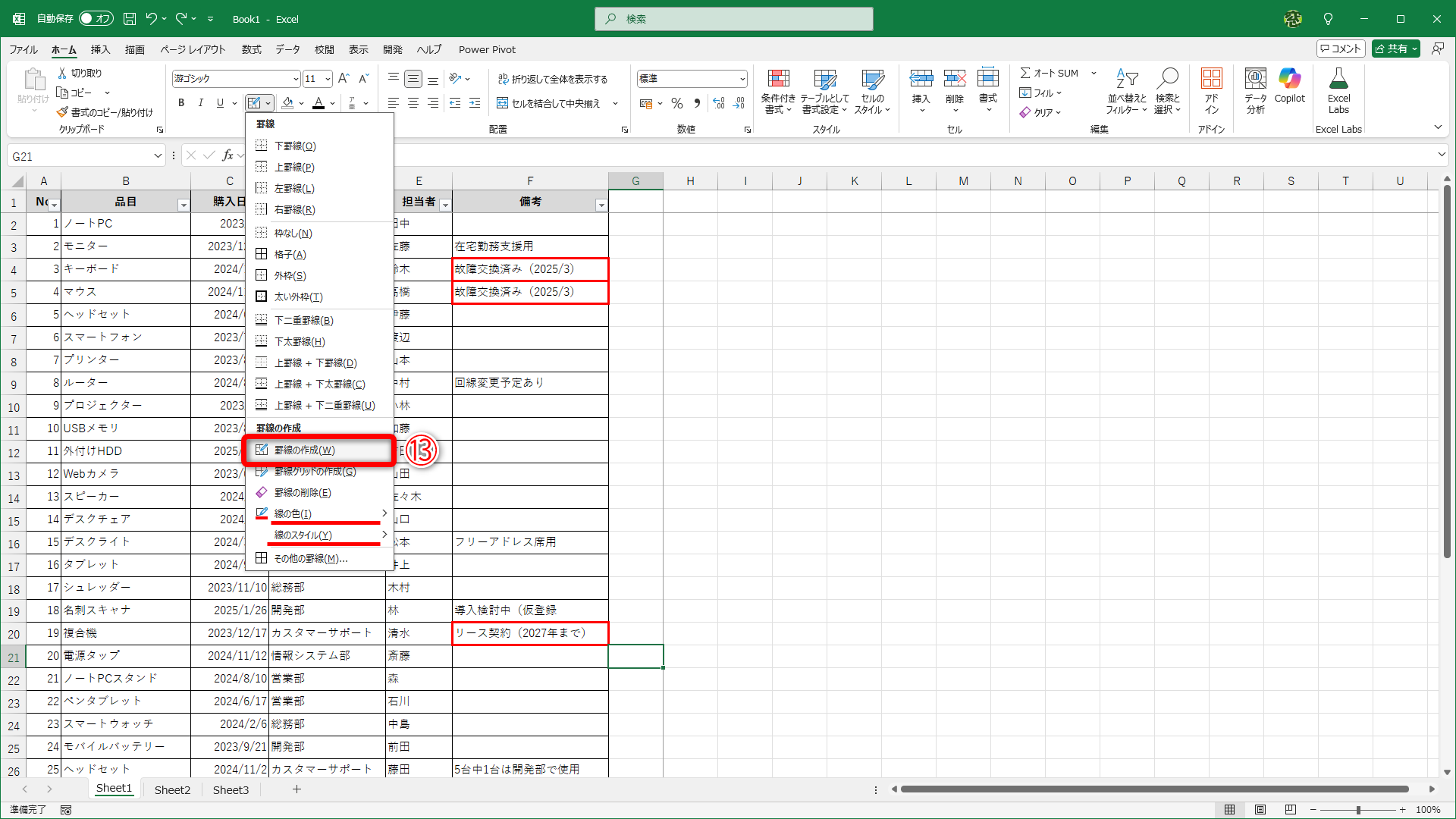Open the font name dropdown
The image size is (1456, 819).
pos(294,78)
